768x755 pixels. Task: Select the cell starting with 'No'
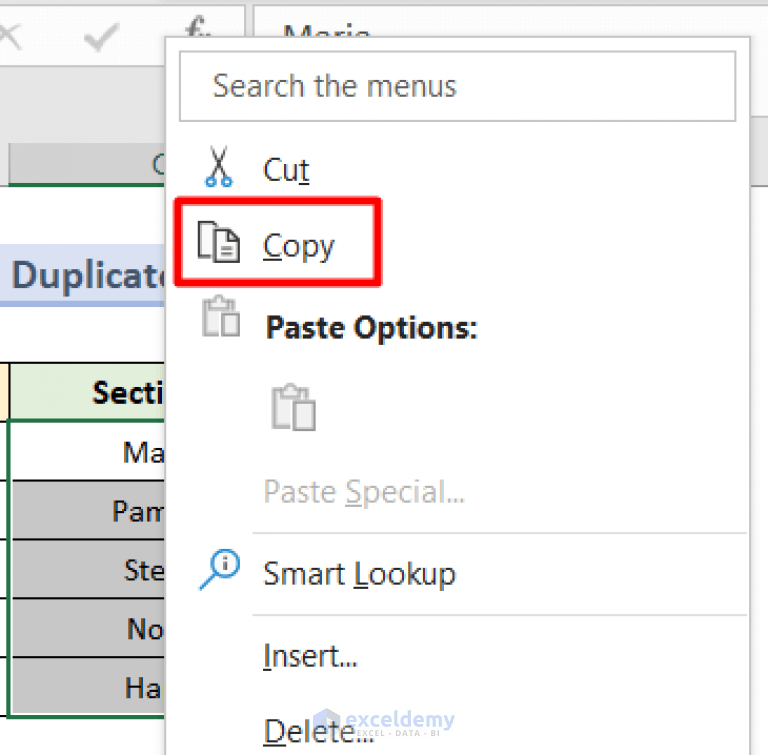point(87,628)
